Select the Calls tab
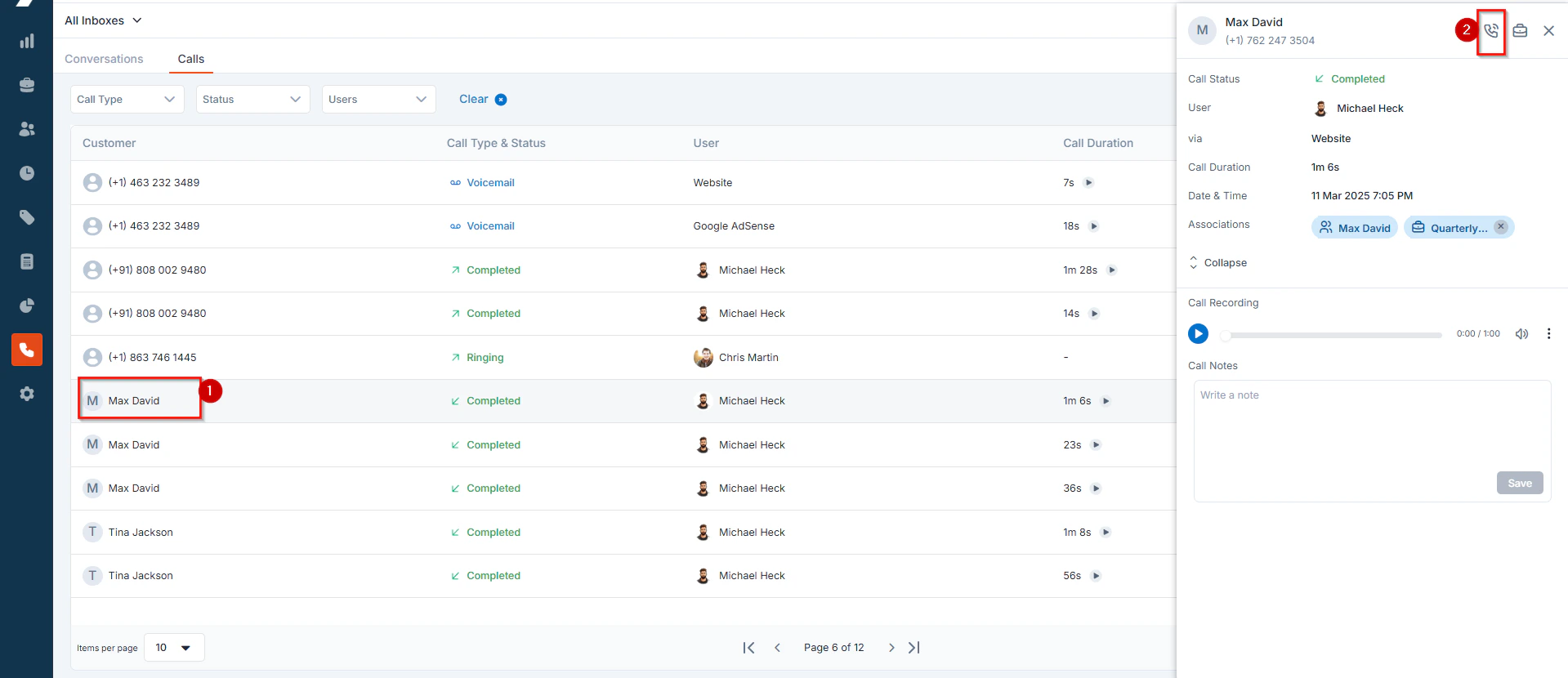The height and width of the screenshot is (678, 1568). [x=191, y=59]
